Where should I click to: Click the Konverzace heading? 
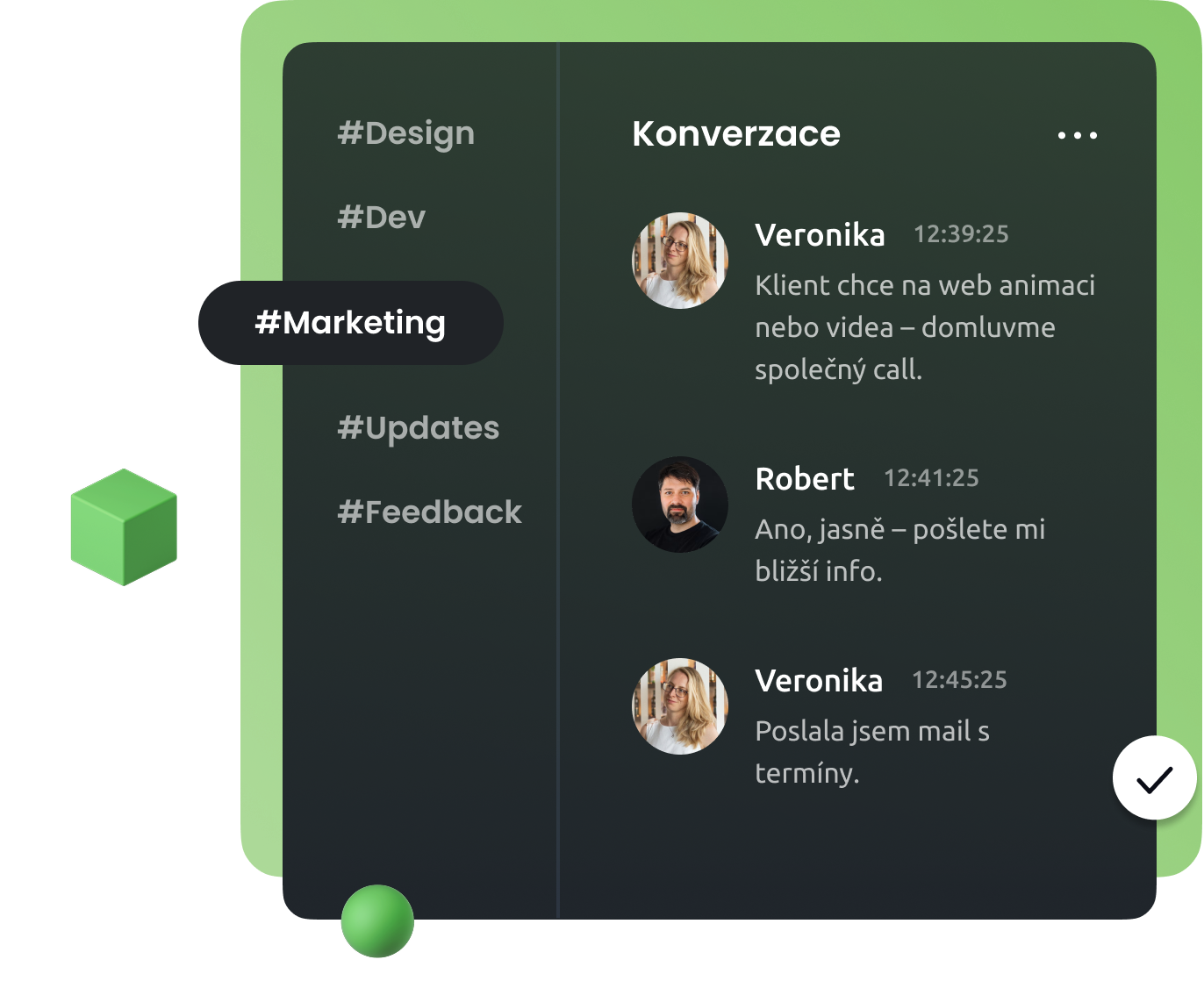pyautogui.click(x=736, y=133)
